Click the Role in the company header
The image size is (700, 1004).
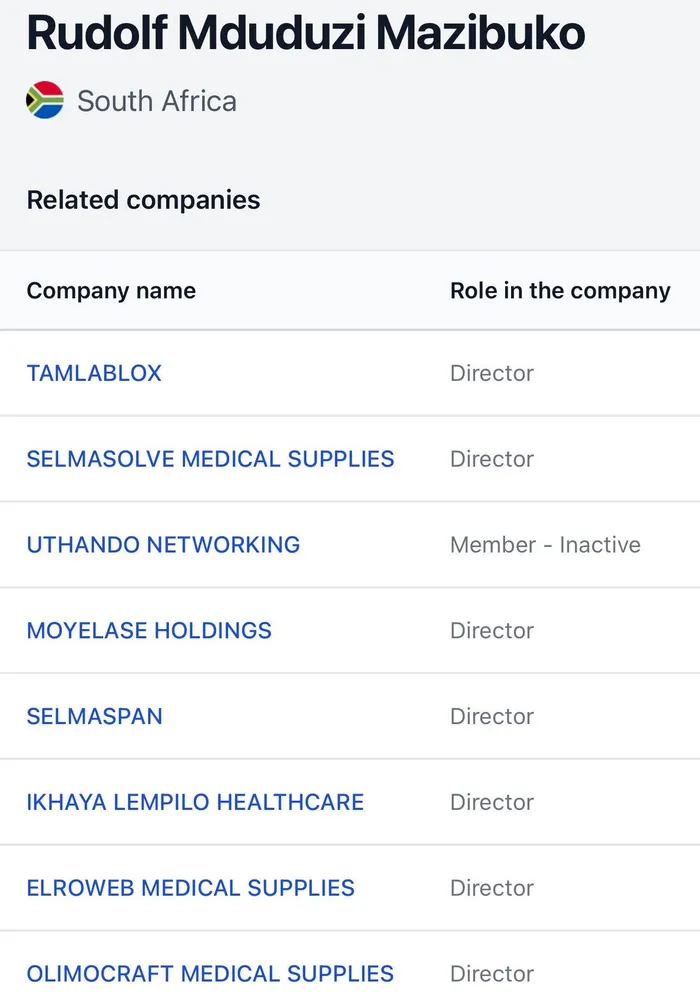(x=560, y=291)
